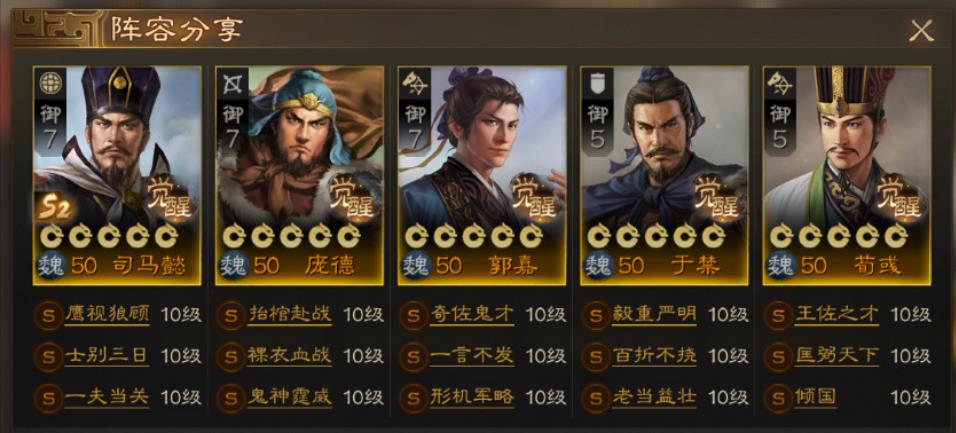Click the star row on 司马懿 card
Screen dimensions: 956x433
(109, 235)
